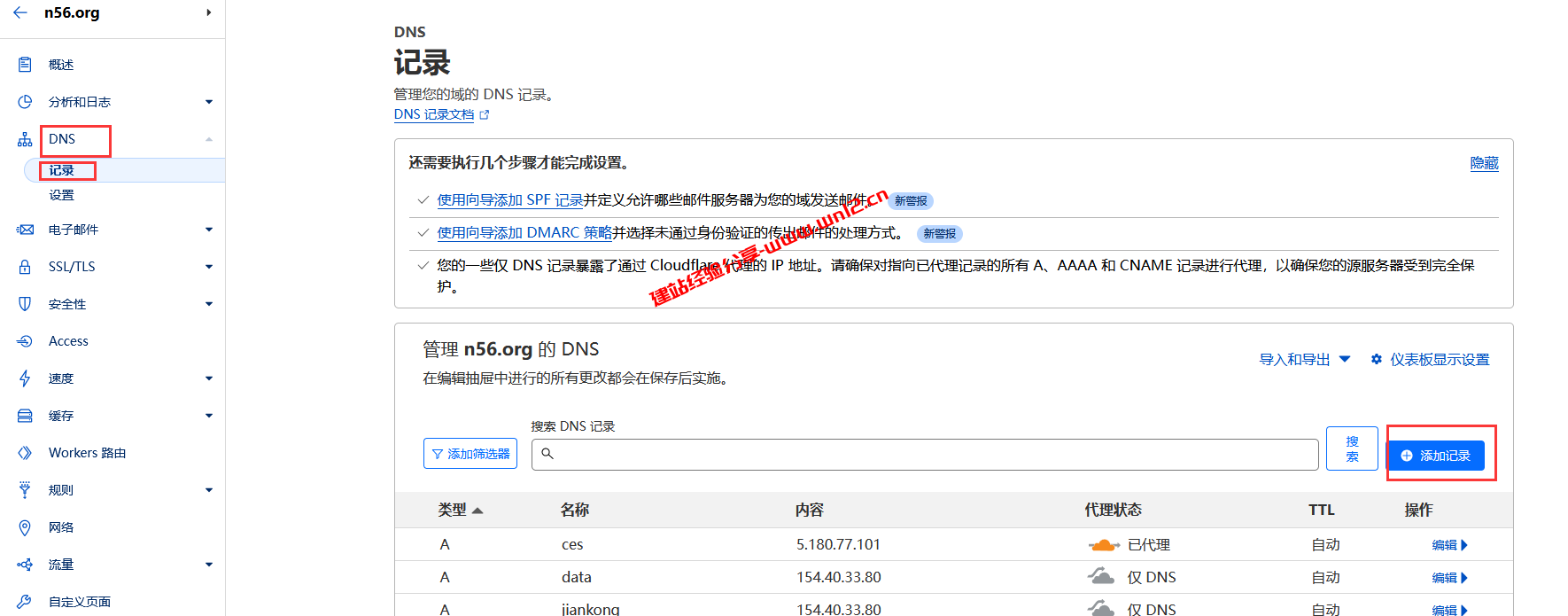Expand the 规则 section arrow

(209, 490)
